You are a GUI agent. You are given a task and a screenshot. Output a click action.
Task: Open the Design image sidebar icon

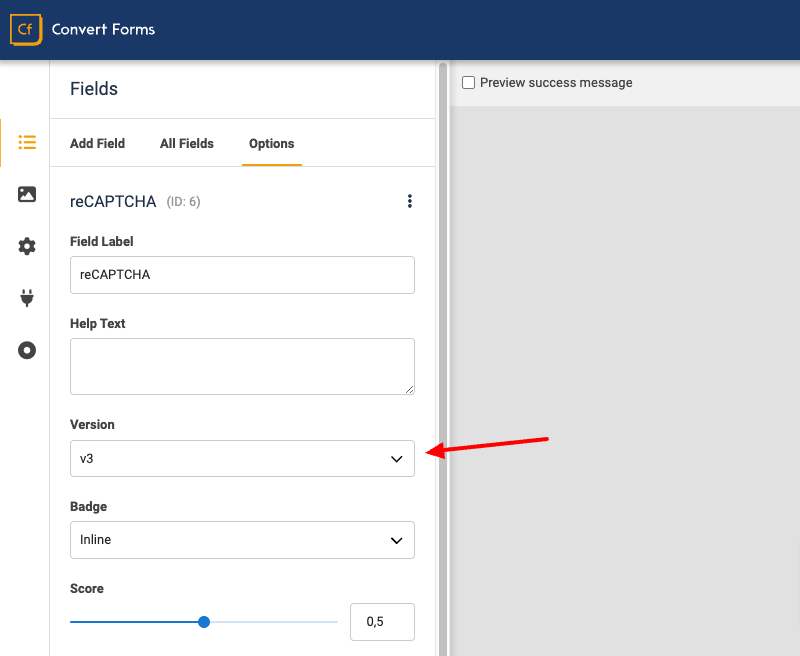coord(27,194)
